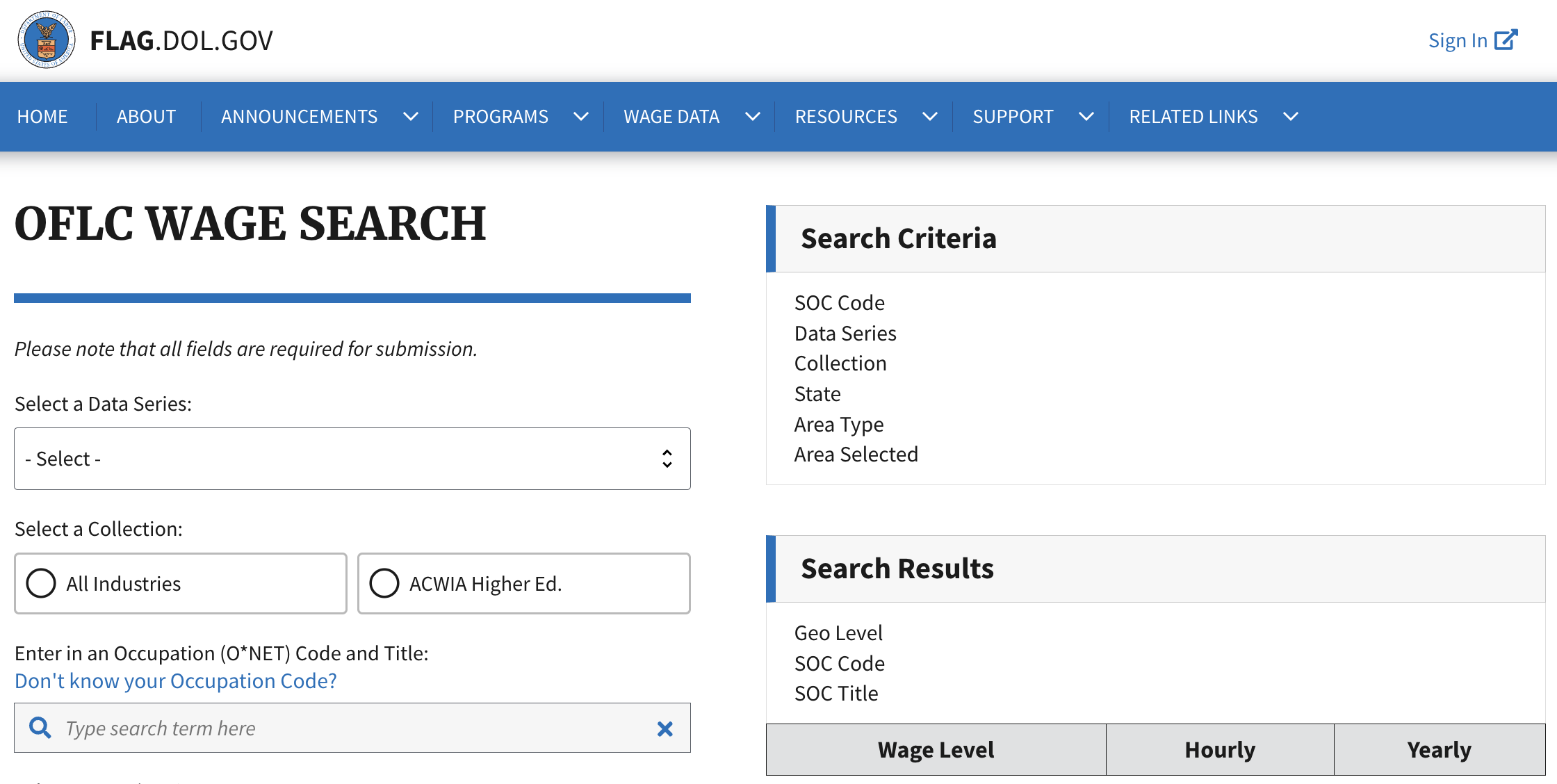This screenshot has height=784, width=1557.
Task: Open the Select a Data Series dropdown
Action: pos(352,459)
